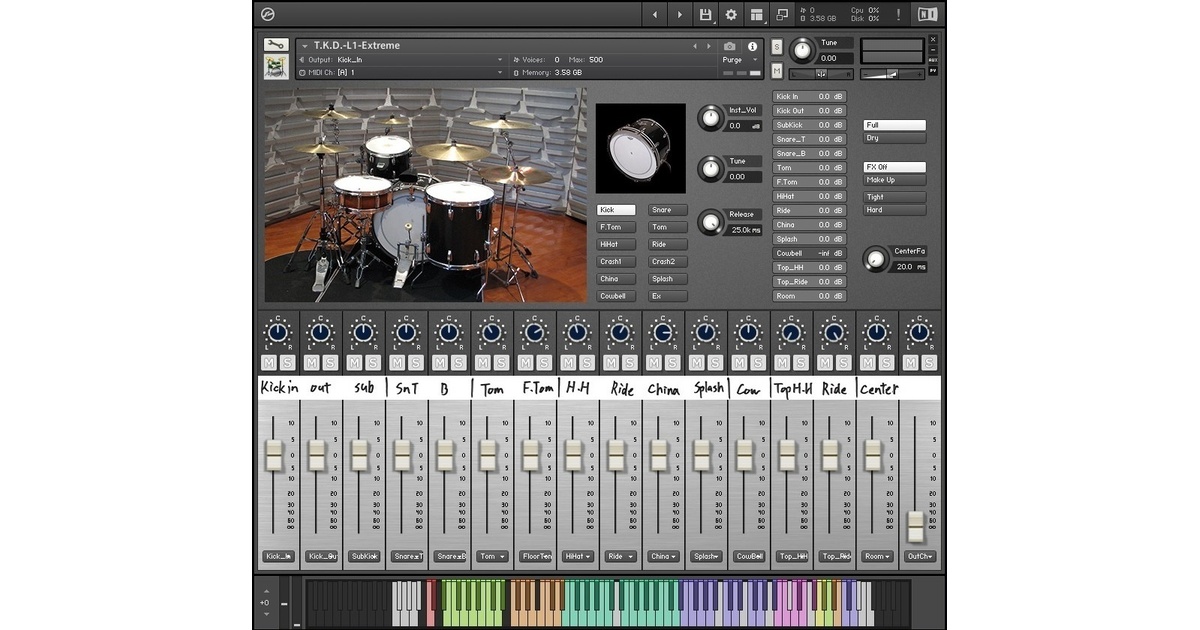
Task: Open the OutCh dropdown below the last fader
Action: pos(920,556)
